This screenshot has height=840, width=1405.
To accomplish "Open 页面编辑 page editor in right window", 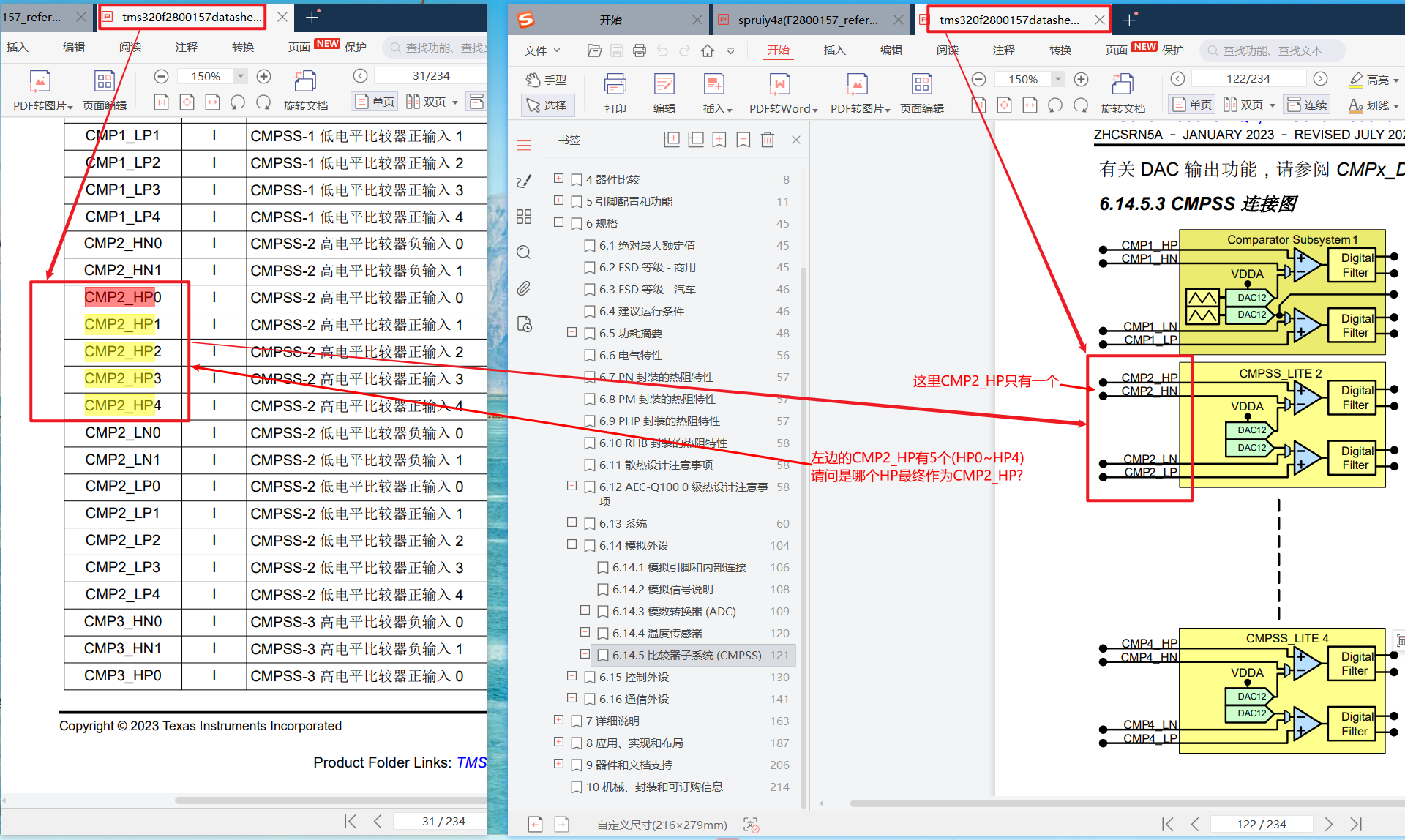I will point(921,93).
